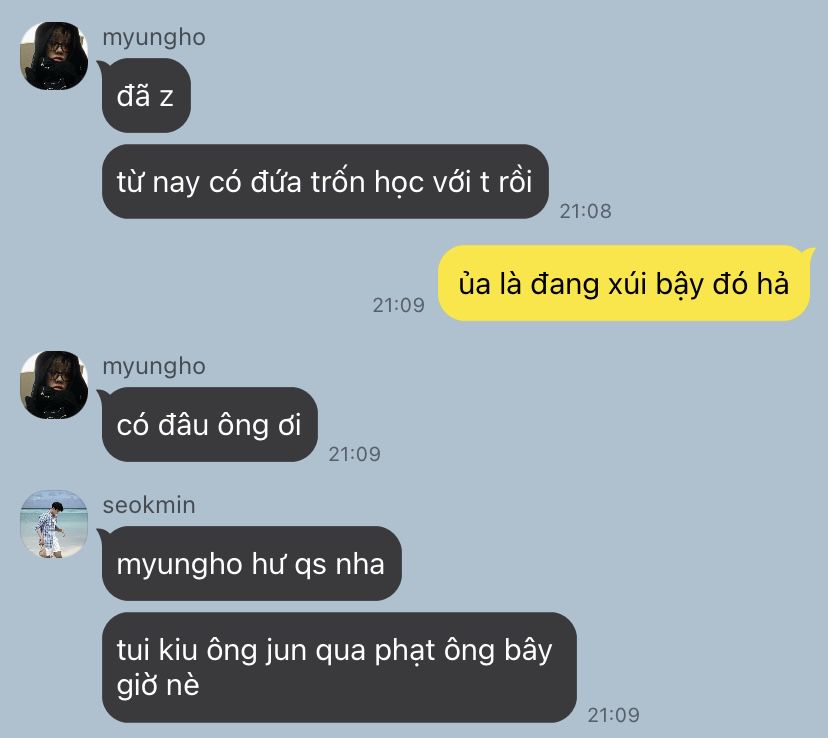828x738 pixels.
Task: Click "giờ nè" on the last bubble's second line
Action: [x=158, y=686]
